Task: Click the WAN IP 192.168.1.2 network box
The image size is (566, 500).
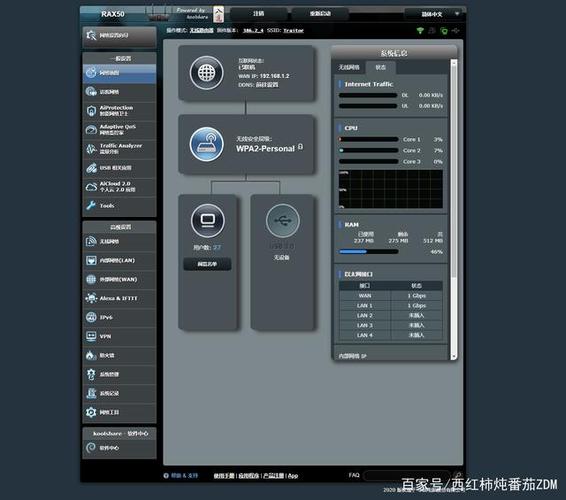Action: [x=247, y=73]
